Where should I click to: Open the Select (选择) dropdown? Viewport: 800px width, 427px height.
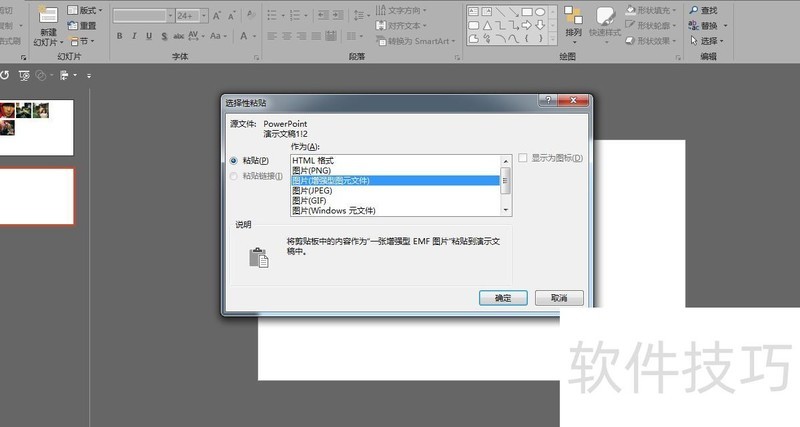(706, 40)
